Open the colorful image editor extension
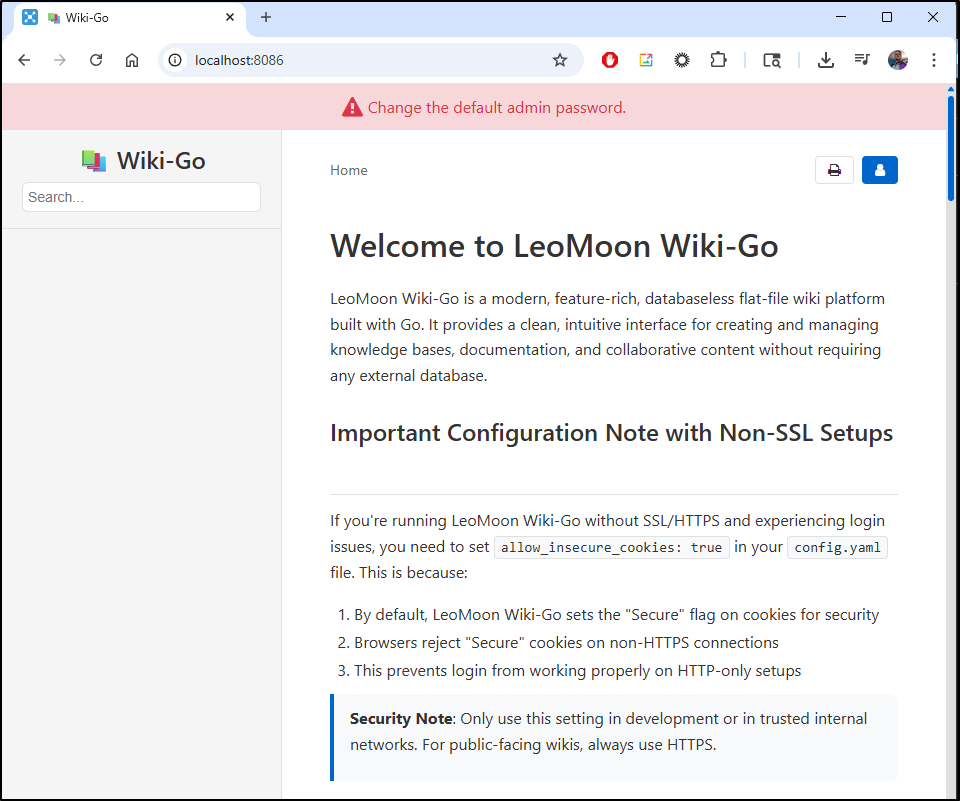 coord(646,60)
